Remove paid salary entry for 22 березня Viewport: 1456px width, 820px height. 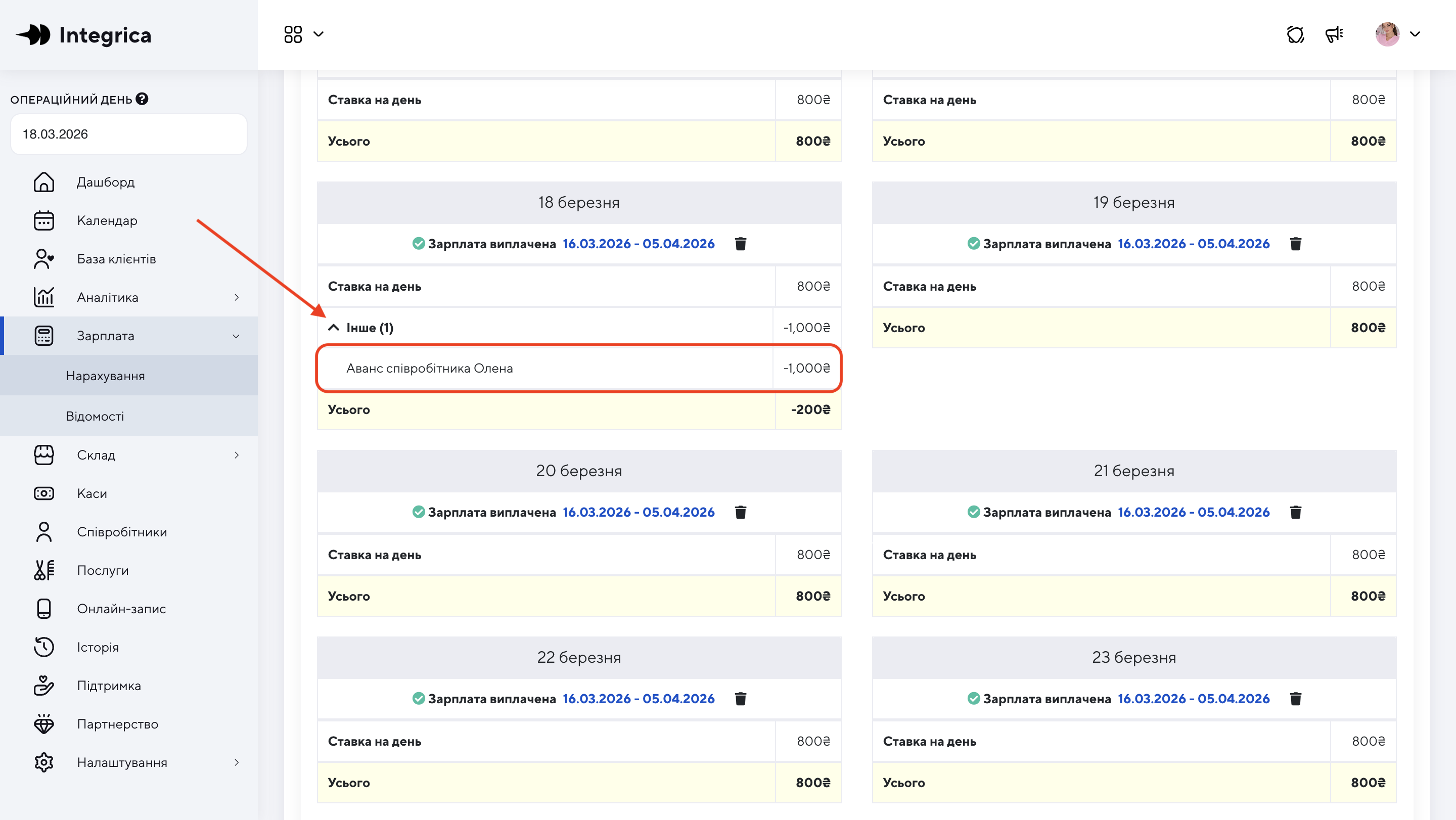coord(741,699)
